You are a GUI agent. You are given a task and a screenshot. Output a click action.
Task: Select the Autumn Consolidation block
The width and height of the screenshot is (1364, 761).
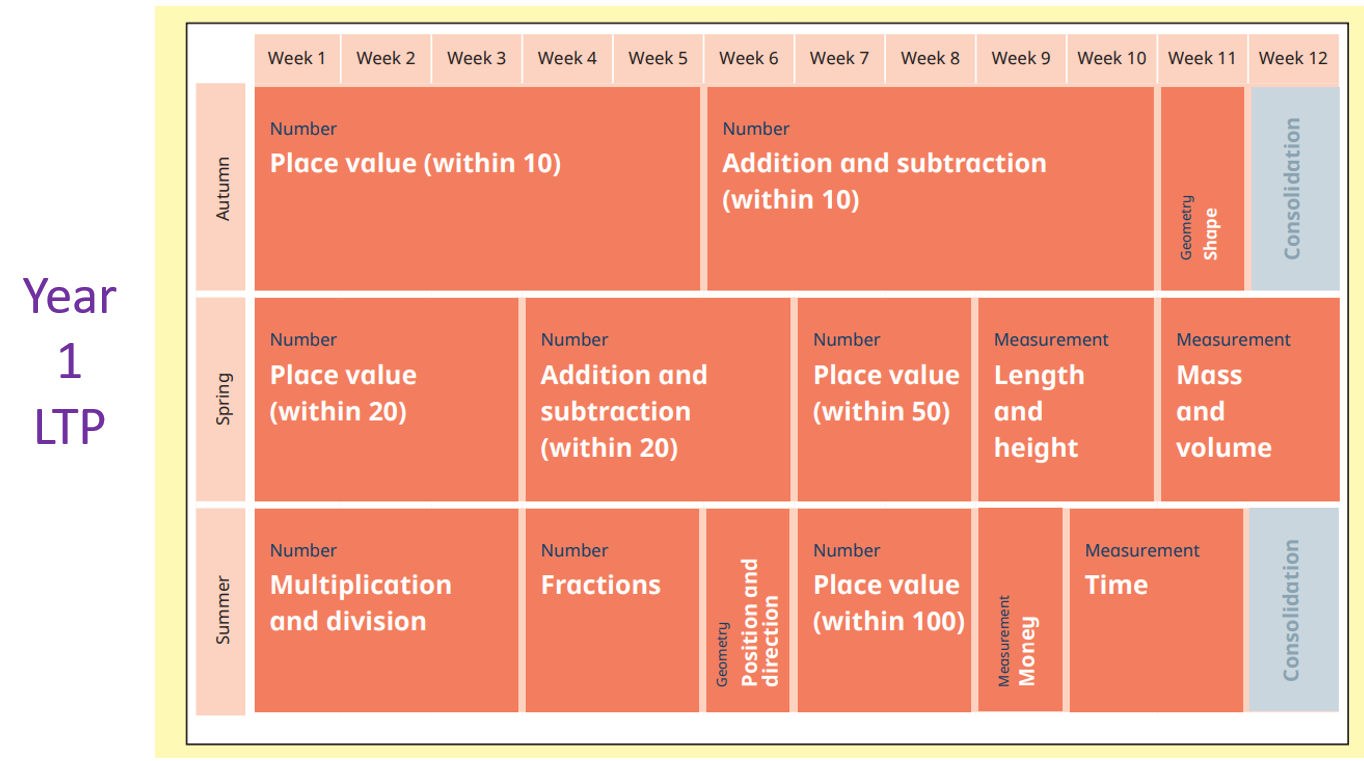1294,188
